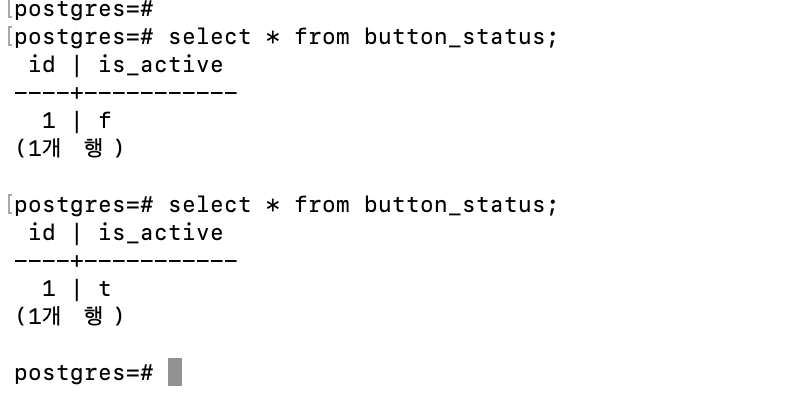Click 'select' in the second query command

210,205
